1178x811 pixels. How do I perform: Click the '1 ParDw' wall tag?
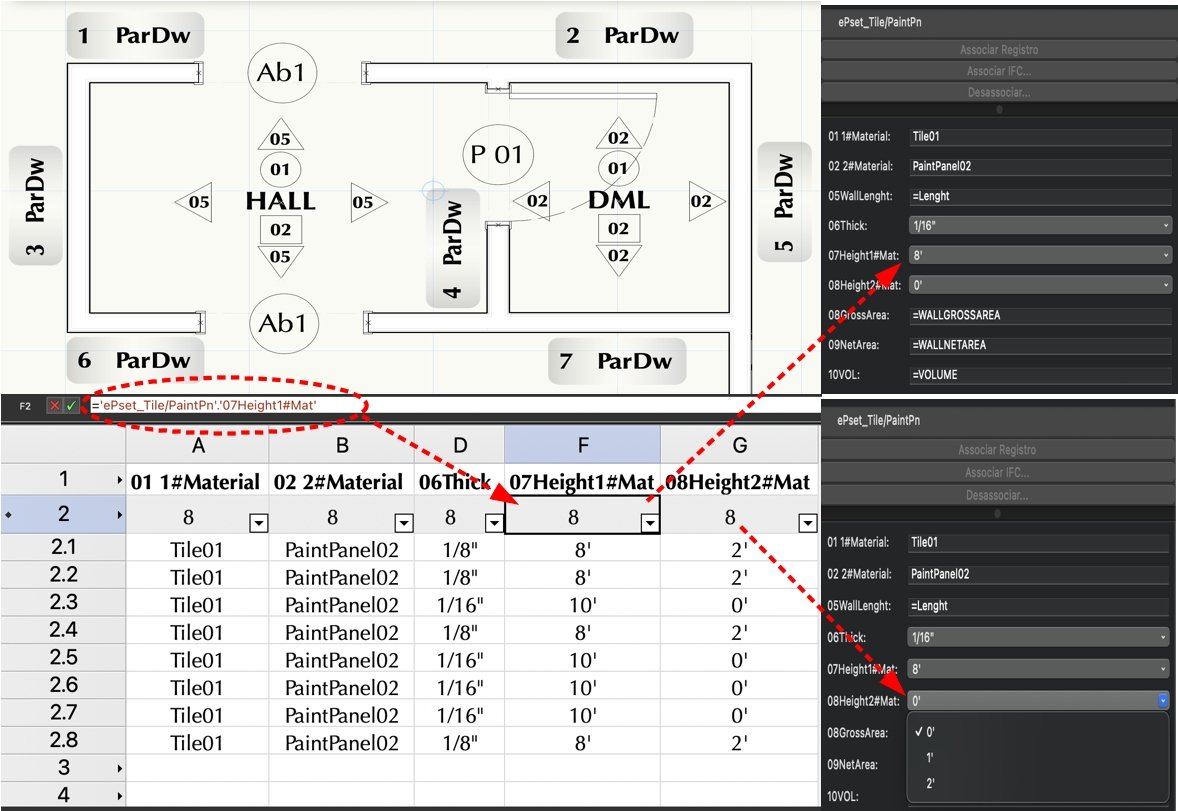136,36
